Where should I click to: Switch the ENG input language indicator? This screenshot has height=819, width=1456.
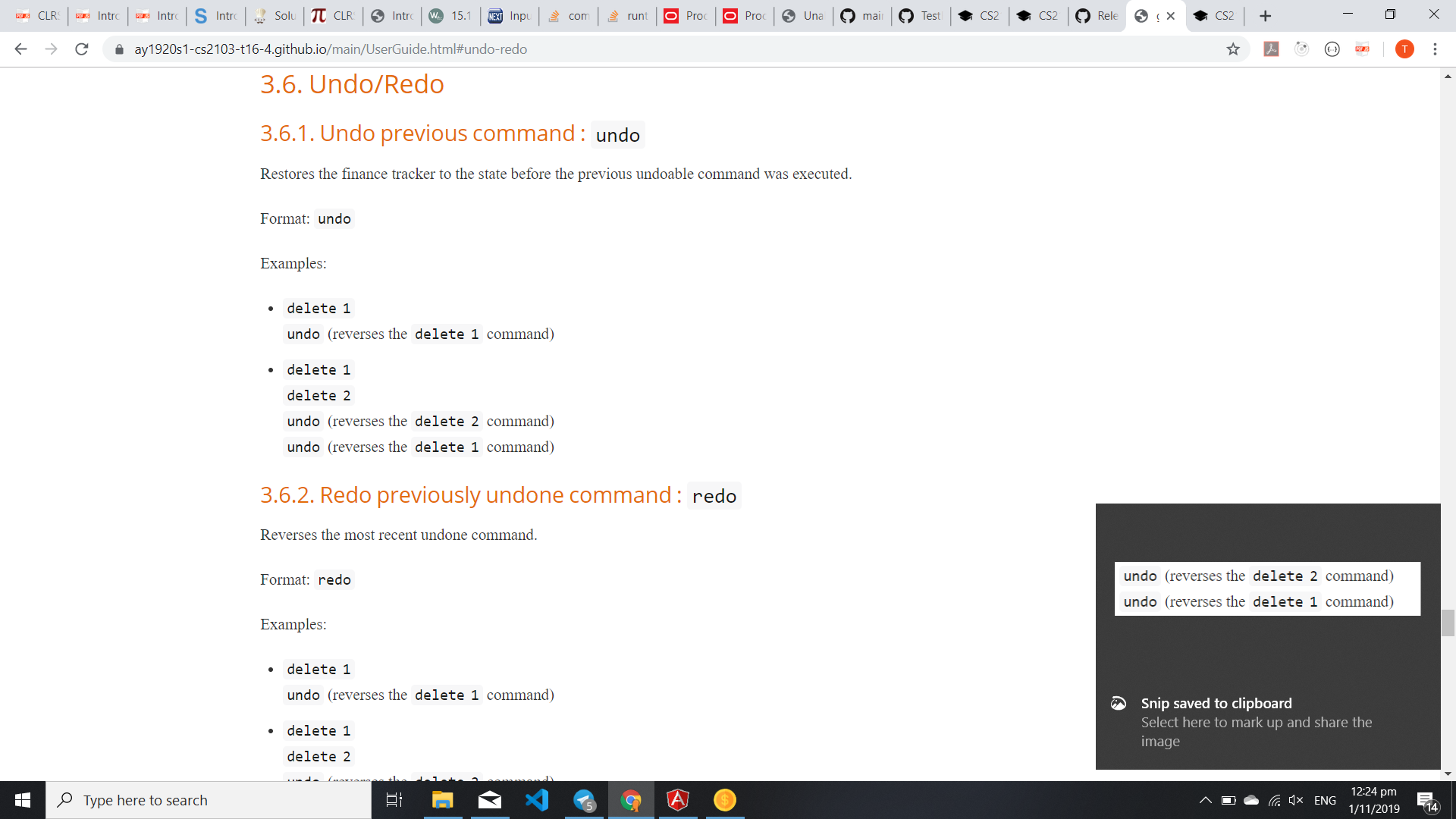point(1325,800)
